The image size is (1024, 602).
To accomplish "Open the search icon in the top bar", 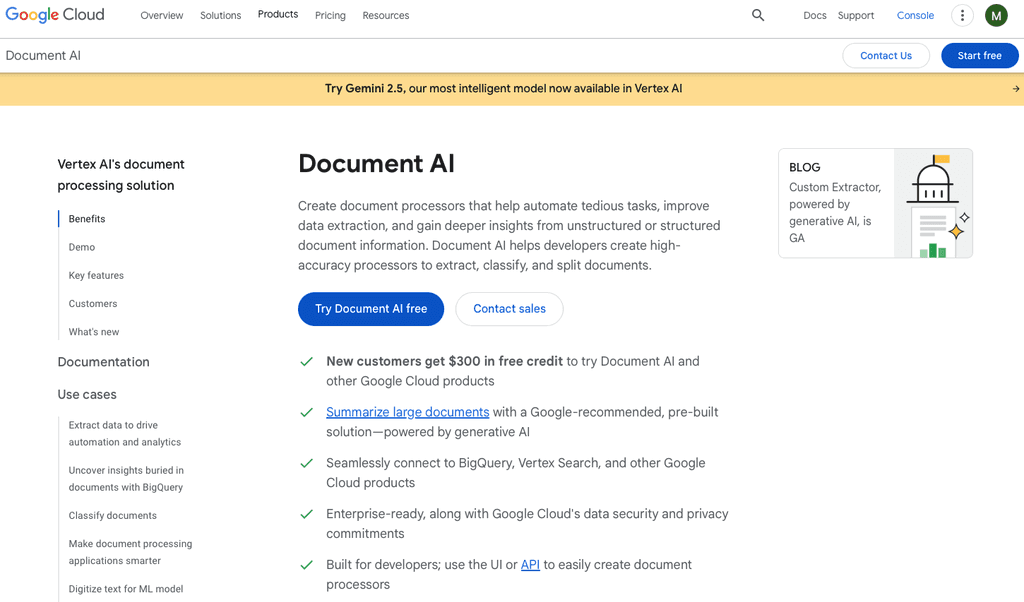I will click(757, 15).
